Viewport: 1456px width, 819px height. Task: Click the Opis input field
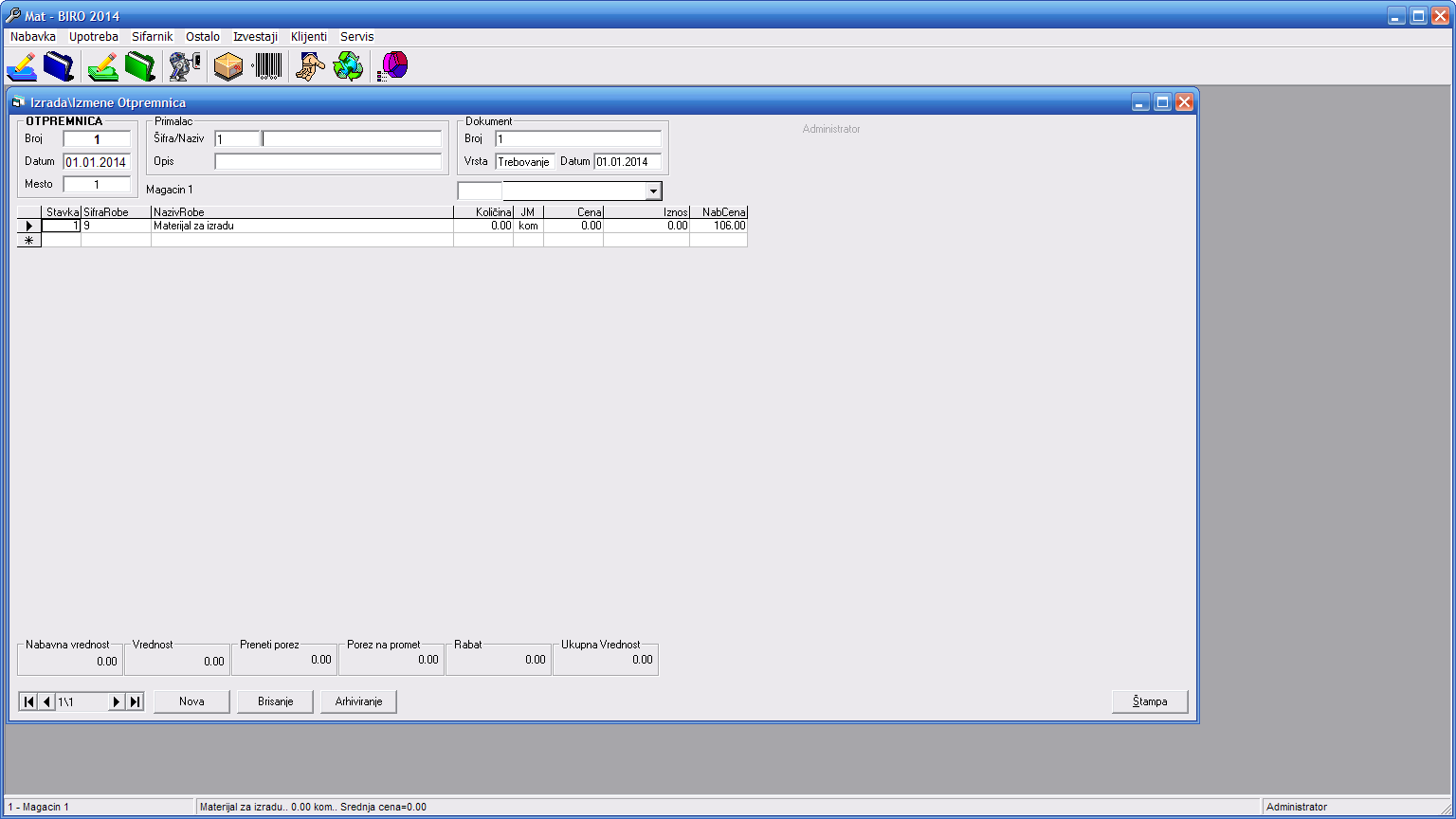click(x=328, y=162)
